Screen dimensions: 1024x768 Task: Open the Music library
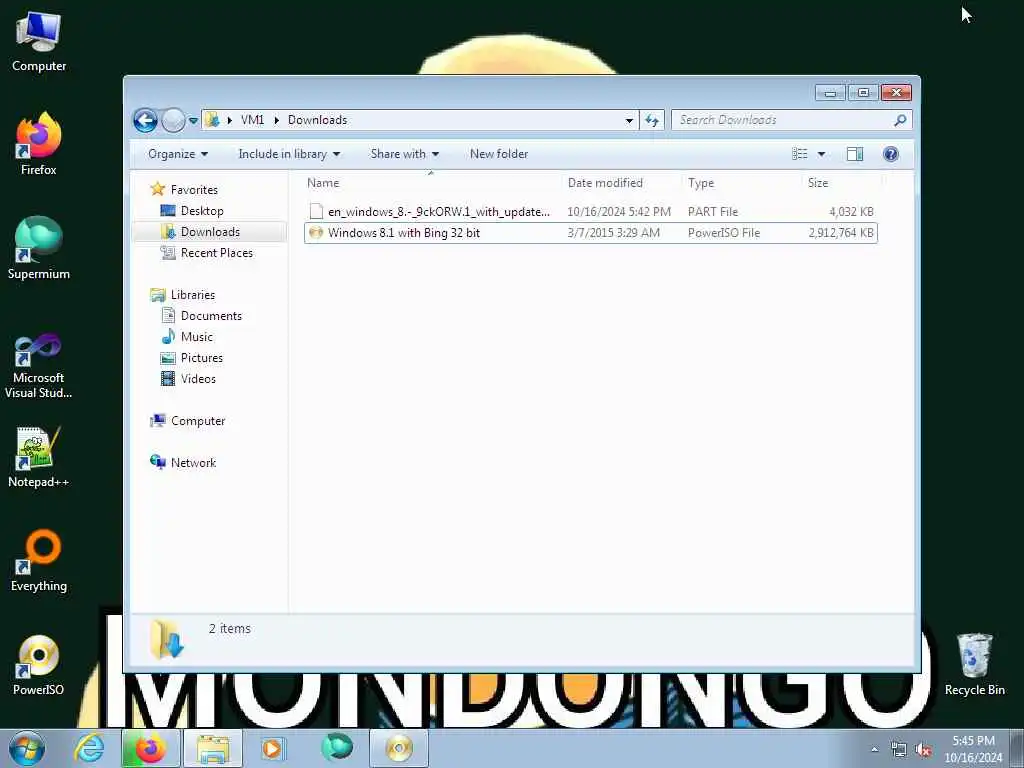point(187,336)
